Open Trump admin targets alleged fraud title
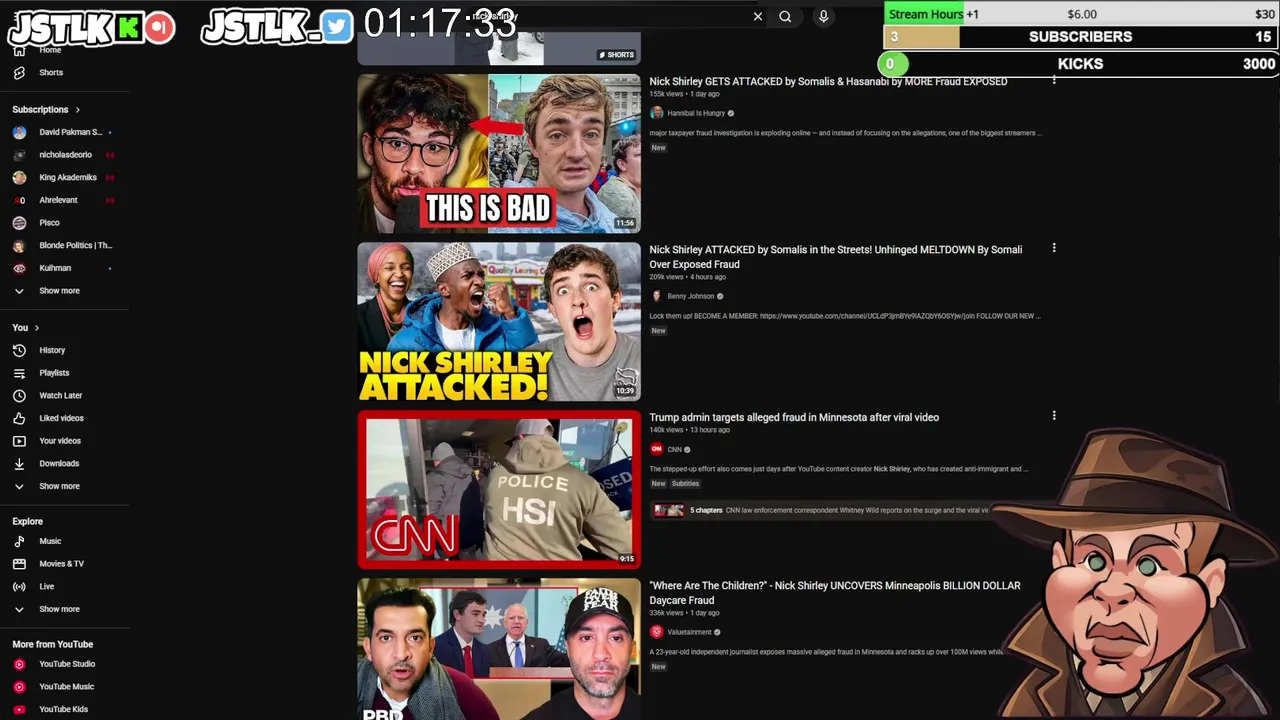This screenshot has height=720, width=1280. (794, 417)
